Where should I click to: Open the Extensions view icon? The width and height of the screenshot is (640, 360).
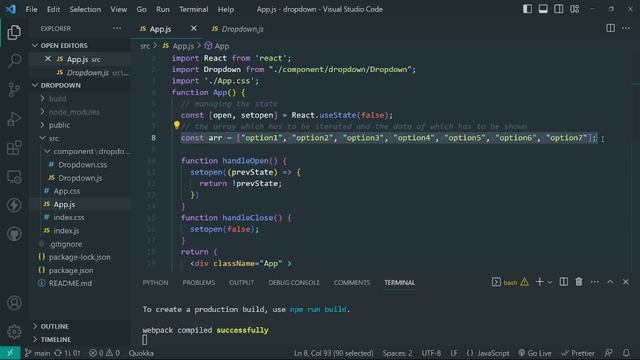tap(14, 148)
